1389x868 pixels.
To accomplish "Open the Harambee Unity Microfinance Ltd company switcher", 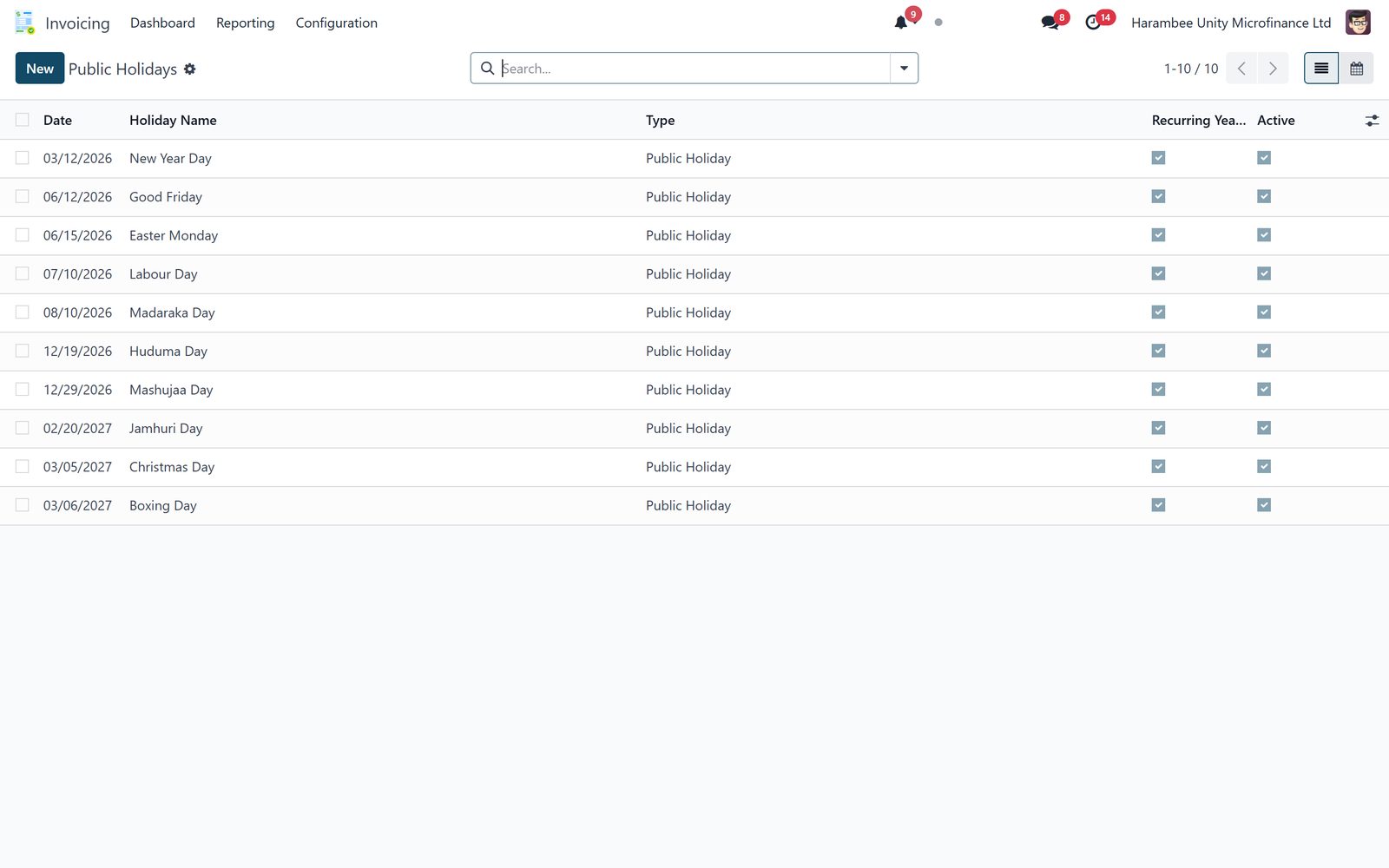I will [x=1231, y=23].
